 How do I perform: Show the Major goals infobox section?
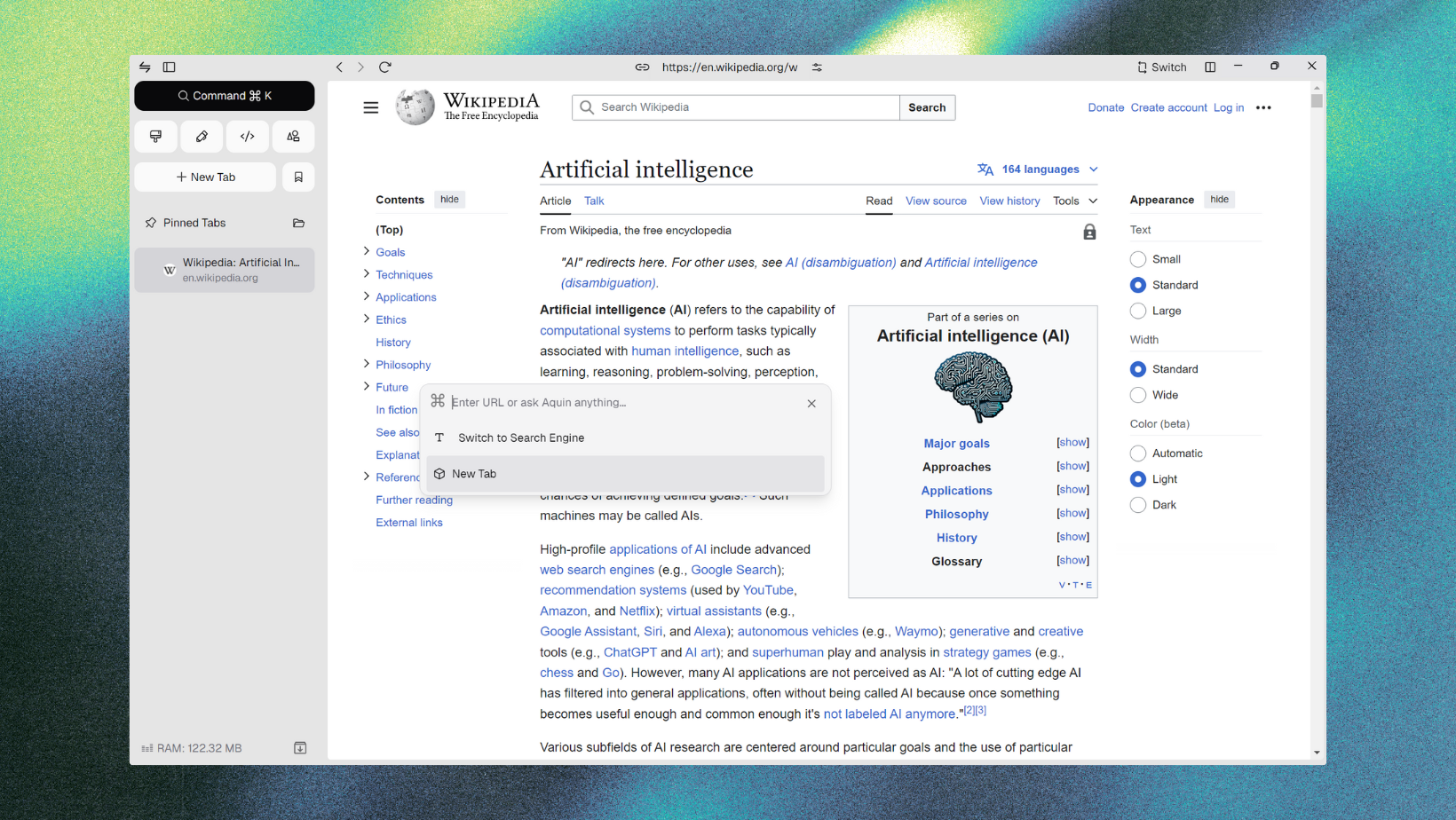tap(1072, 443)
